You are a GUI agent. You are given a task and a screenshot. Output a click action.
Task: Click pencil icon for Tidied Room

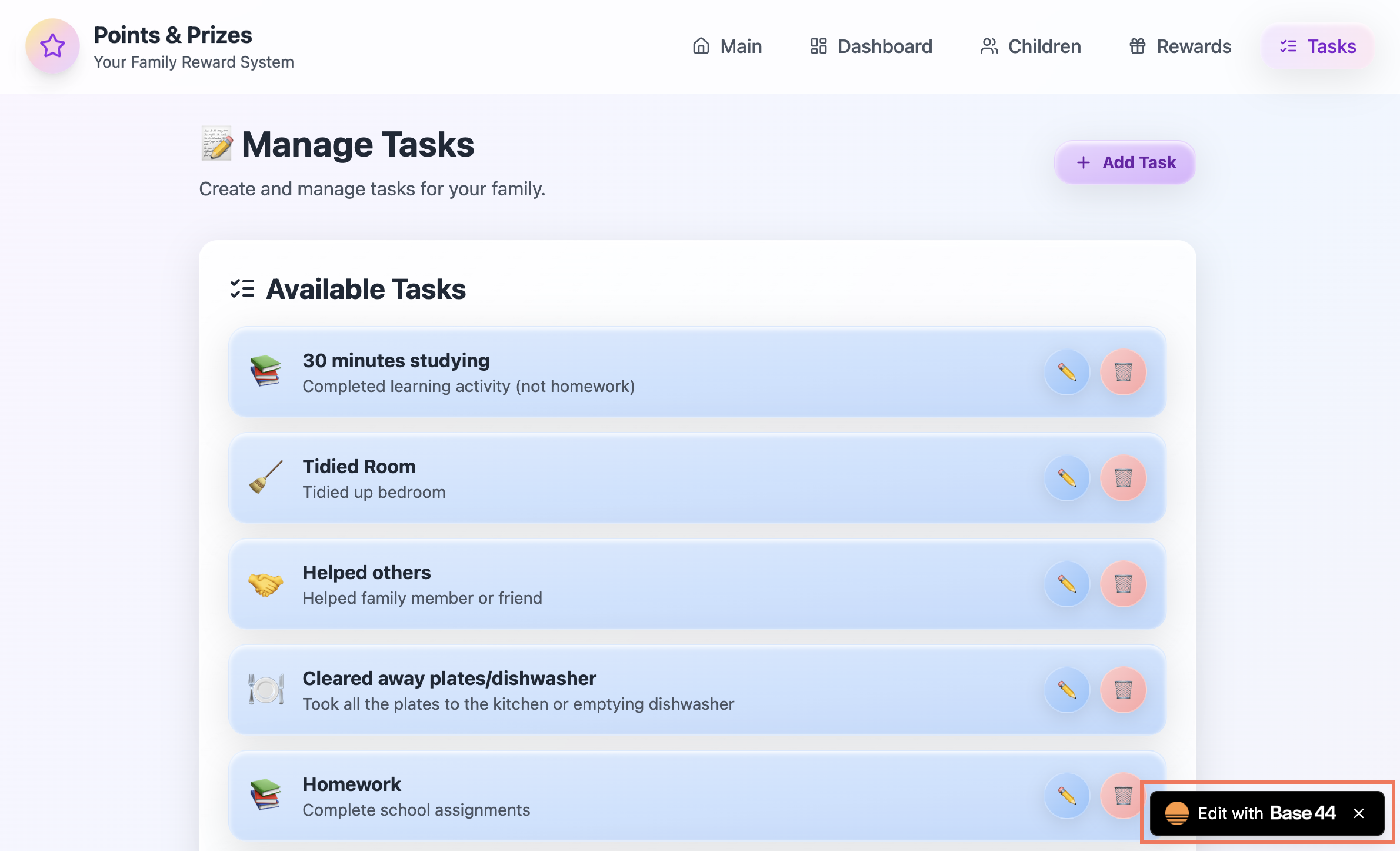click(x=1066, y=478)
